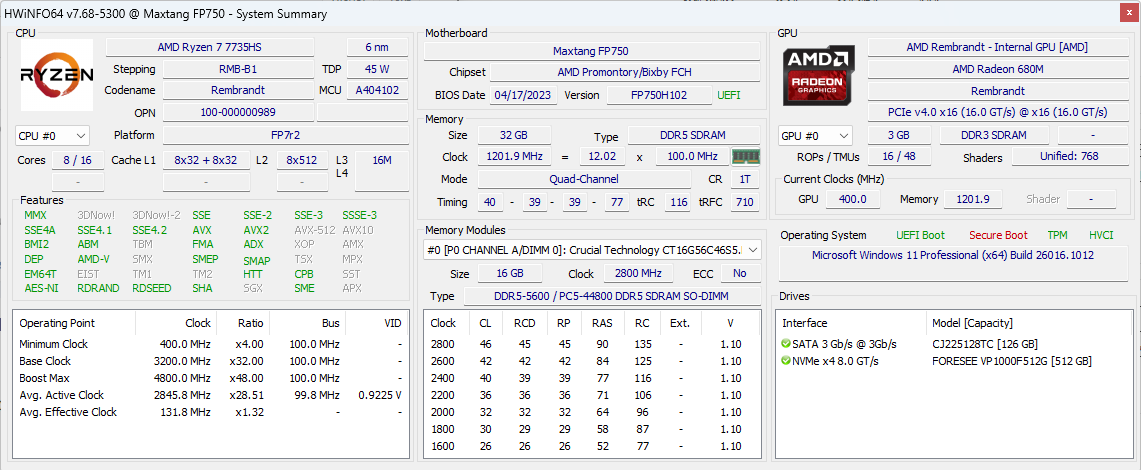
Task: Click the Quad-Channel memory mode field
Action: [584, 179]
